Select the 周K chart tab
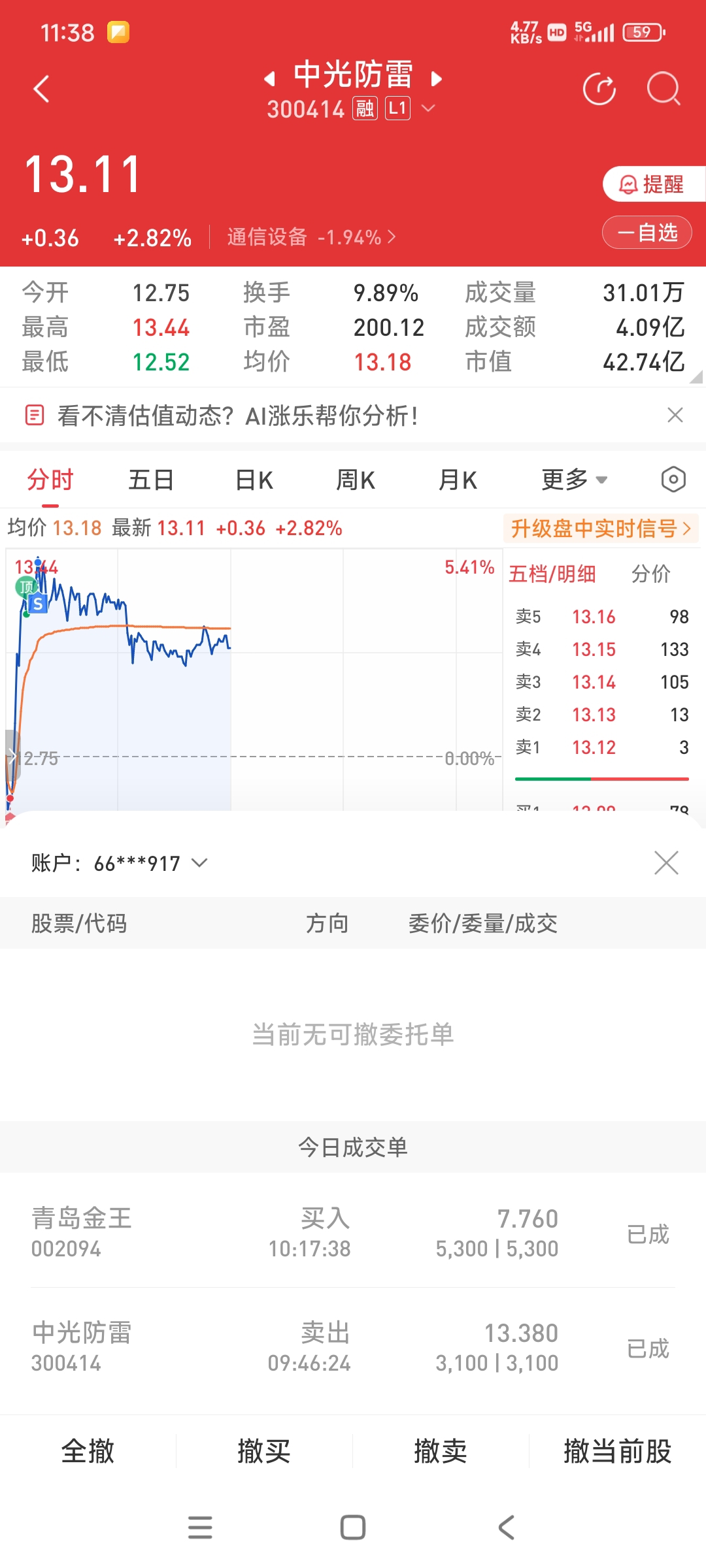This screenshot has height=1568, width=706. tap(355, 480)
